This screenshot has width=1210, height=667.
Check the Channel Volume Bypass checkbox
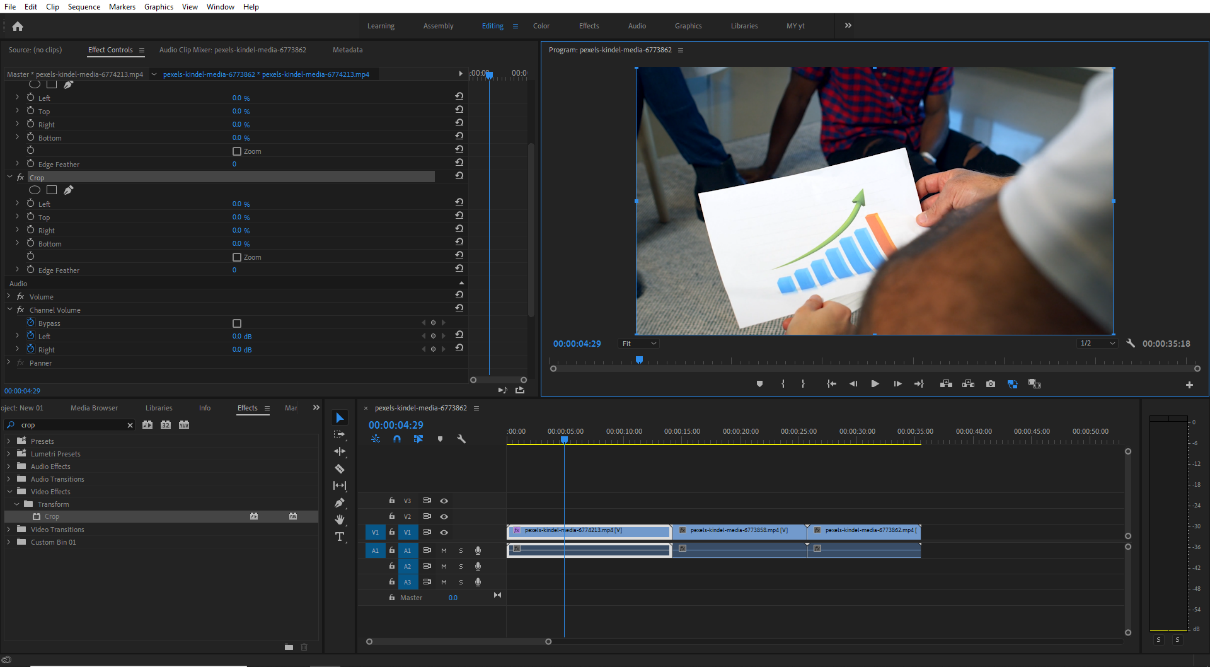click(x=237, y=324)
